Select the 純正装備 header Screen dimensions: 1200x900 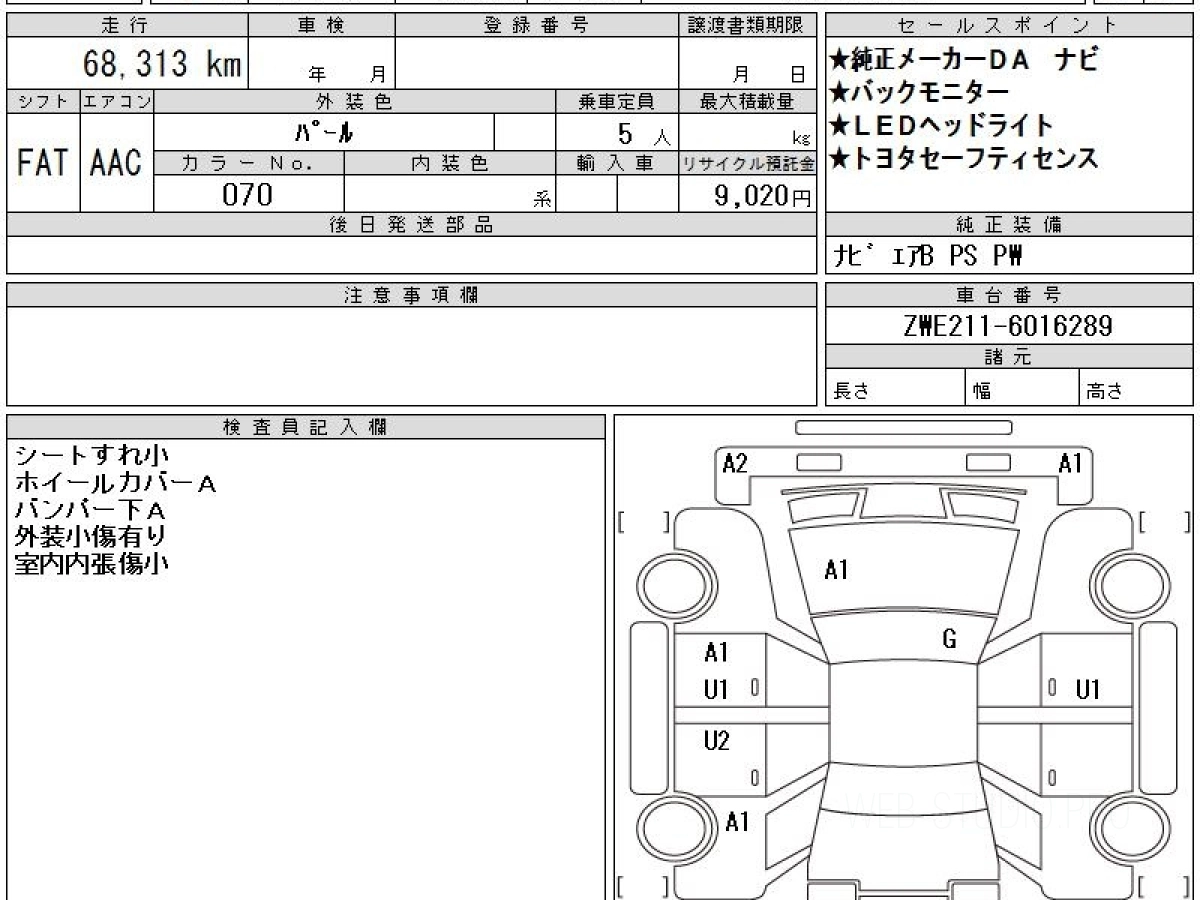point(1009,225)
